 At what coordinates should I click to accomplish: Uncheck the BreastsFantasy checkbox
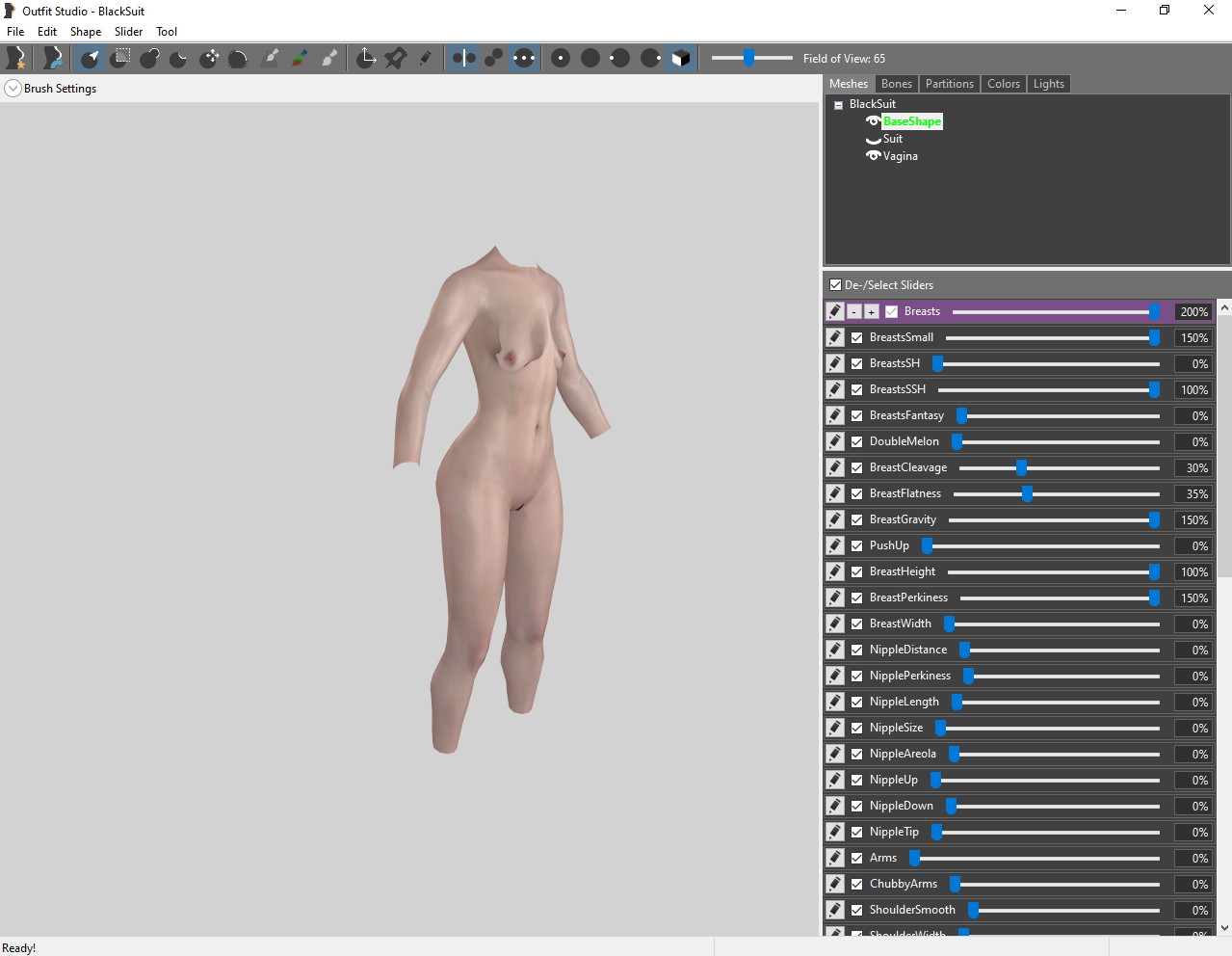coord(856,415)
